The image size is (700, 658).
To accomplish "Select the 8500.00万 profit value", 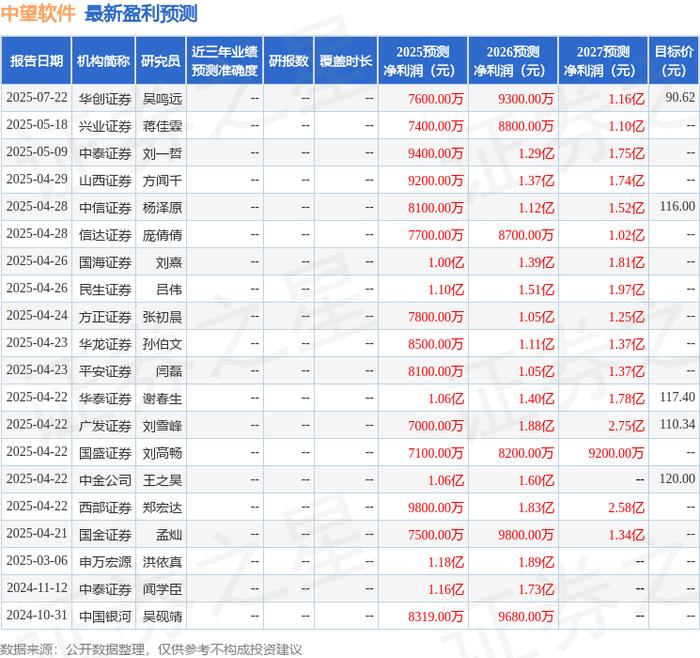I will tap(435, 344).
